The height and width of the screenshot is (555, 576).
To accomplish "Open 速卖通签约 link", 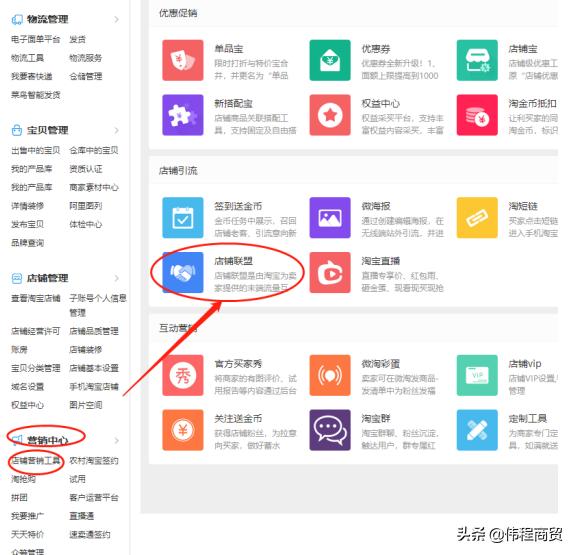I will [x=90, y=534].
